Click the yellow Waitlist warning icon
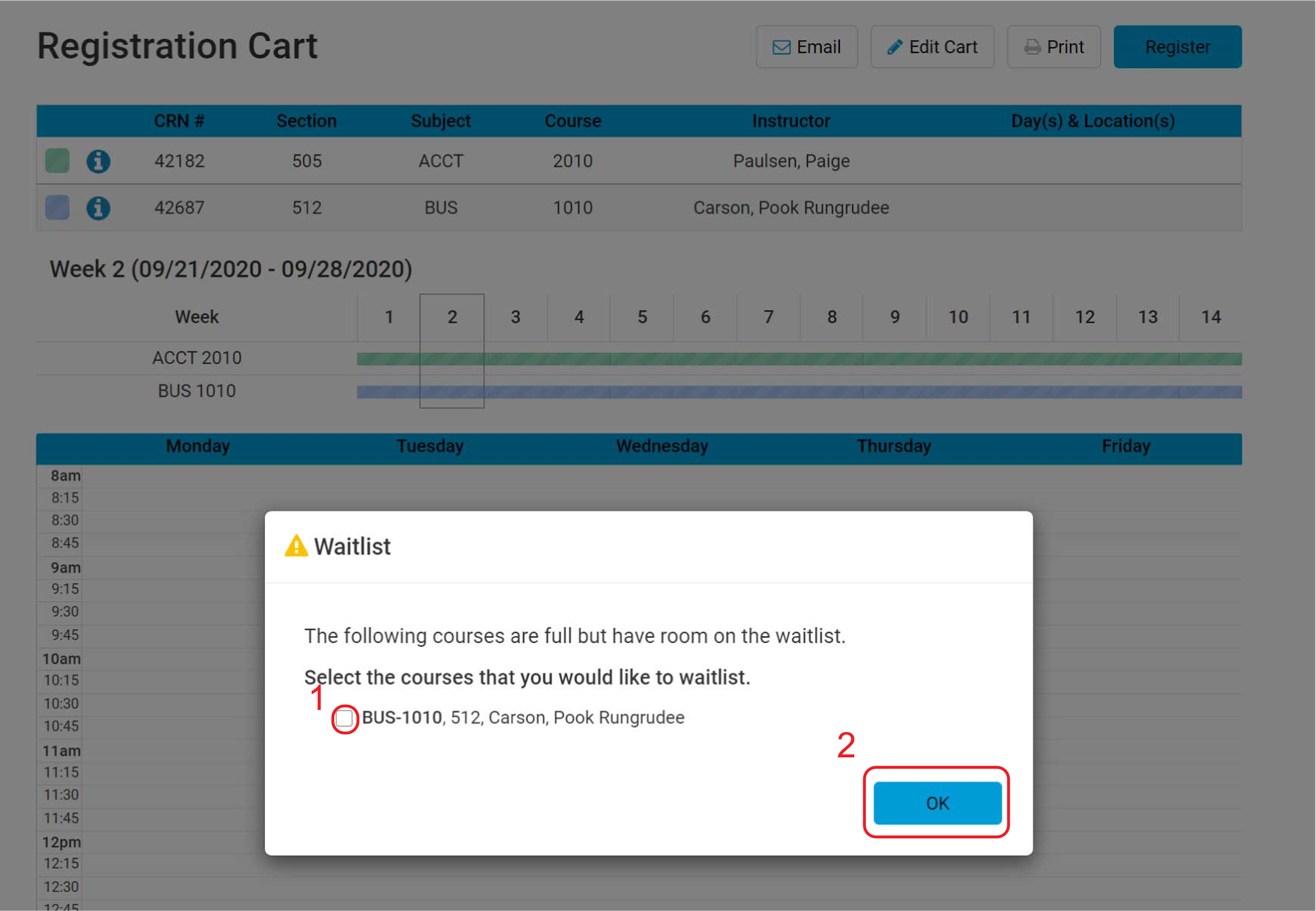 coord(296,546)
